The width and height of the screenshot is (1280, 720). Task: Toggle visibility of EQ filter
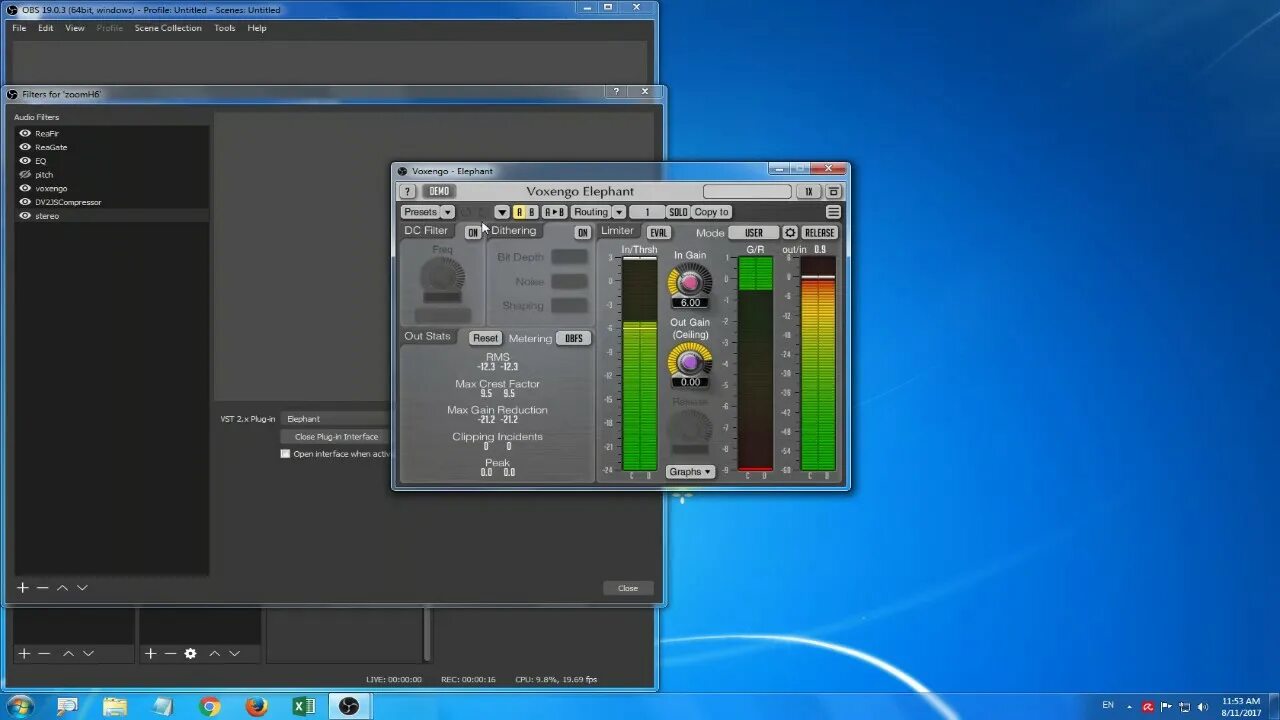pos(25,161)
